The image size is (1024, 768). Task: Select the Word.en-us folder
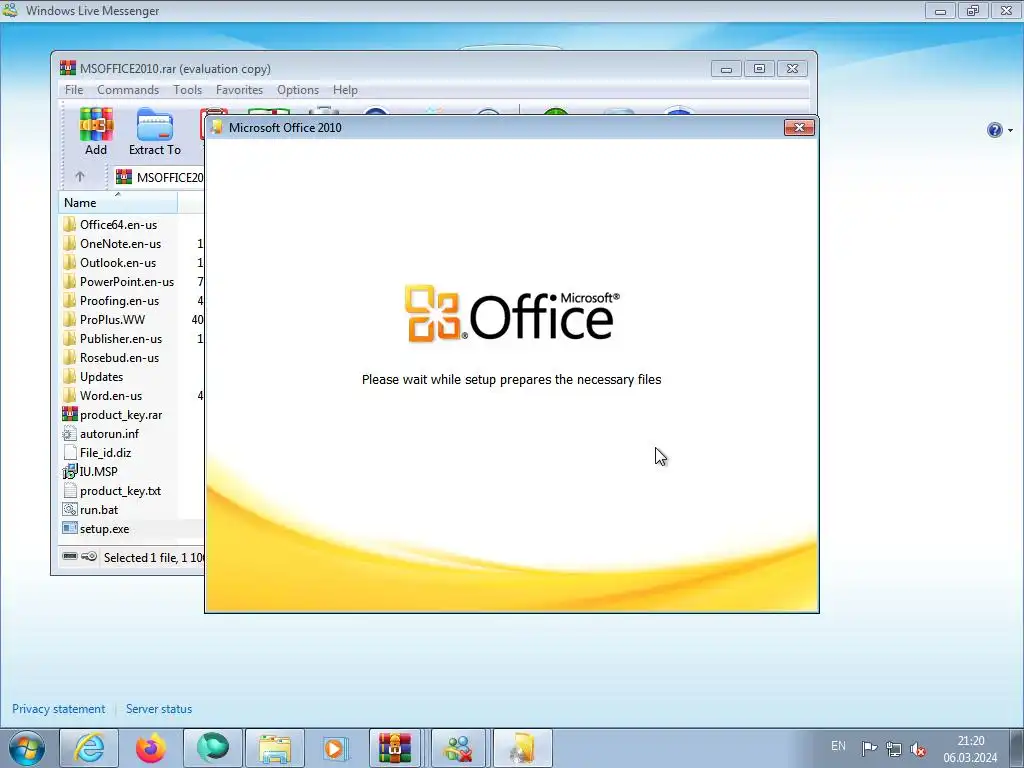[110, 395]
